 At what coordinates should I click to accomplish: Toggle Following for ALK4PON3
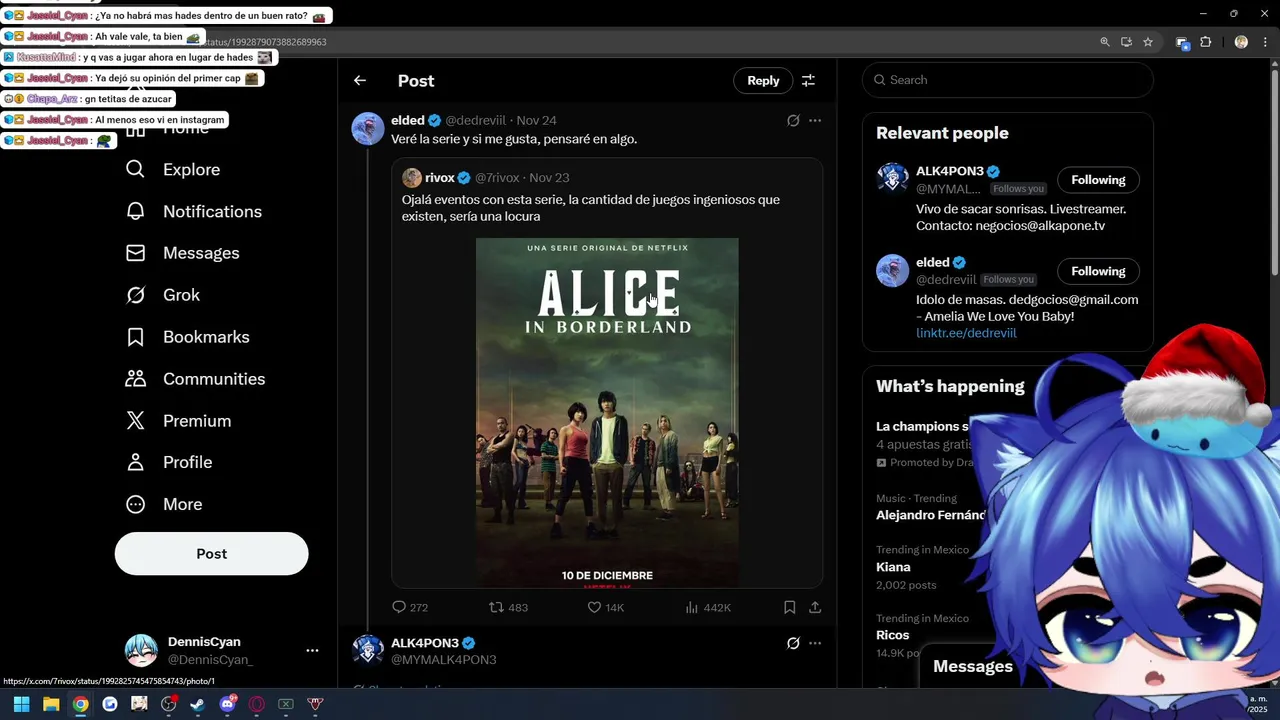click(1098, 180)
